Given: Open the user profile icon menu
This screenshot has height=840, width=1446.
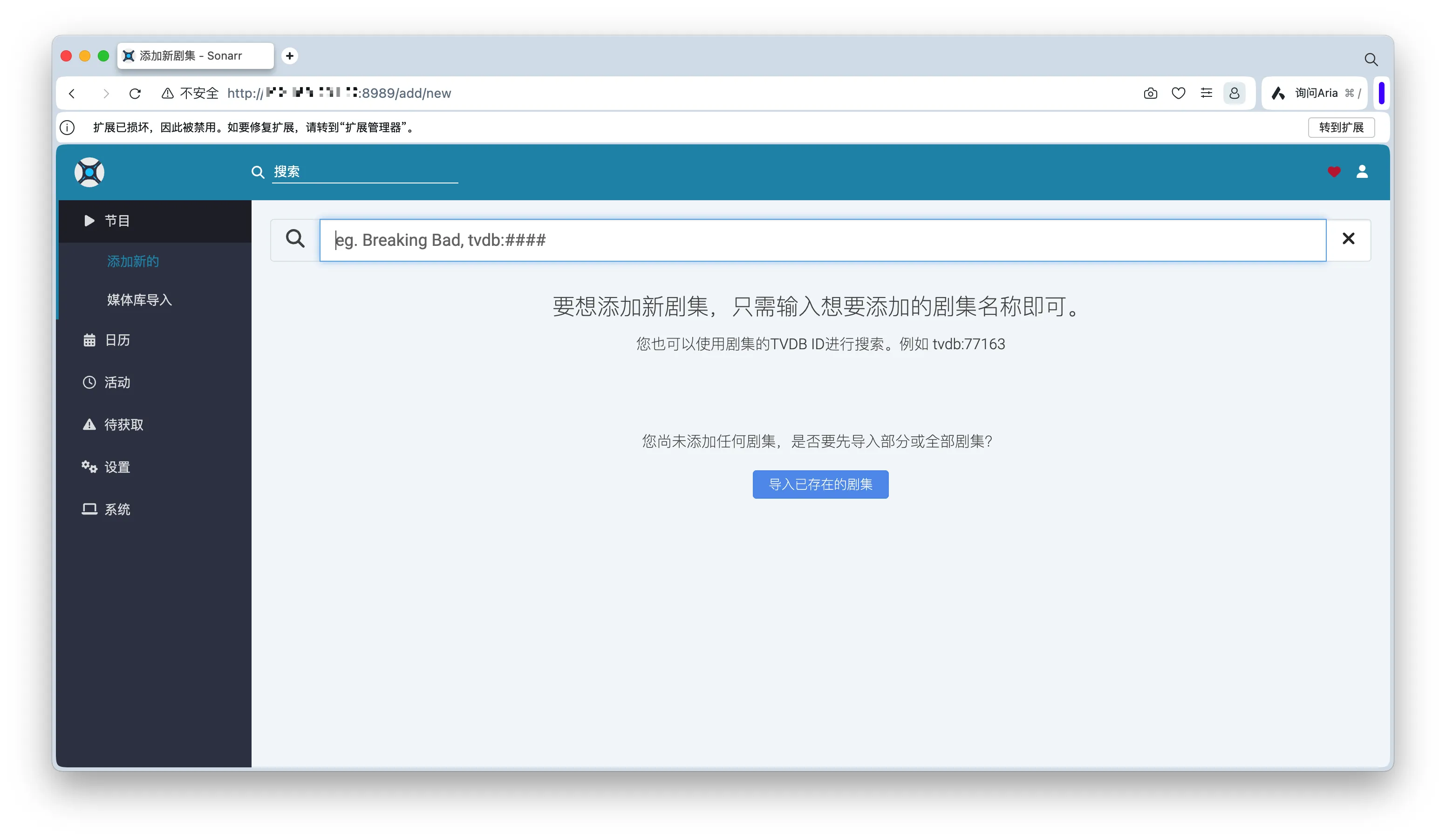Looking at the screenshot, I should 1362,171.
